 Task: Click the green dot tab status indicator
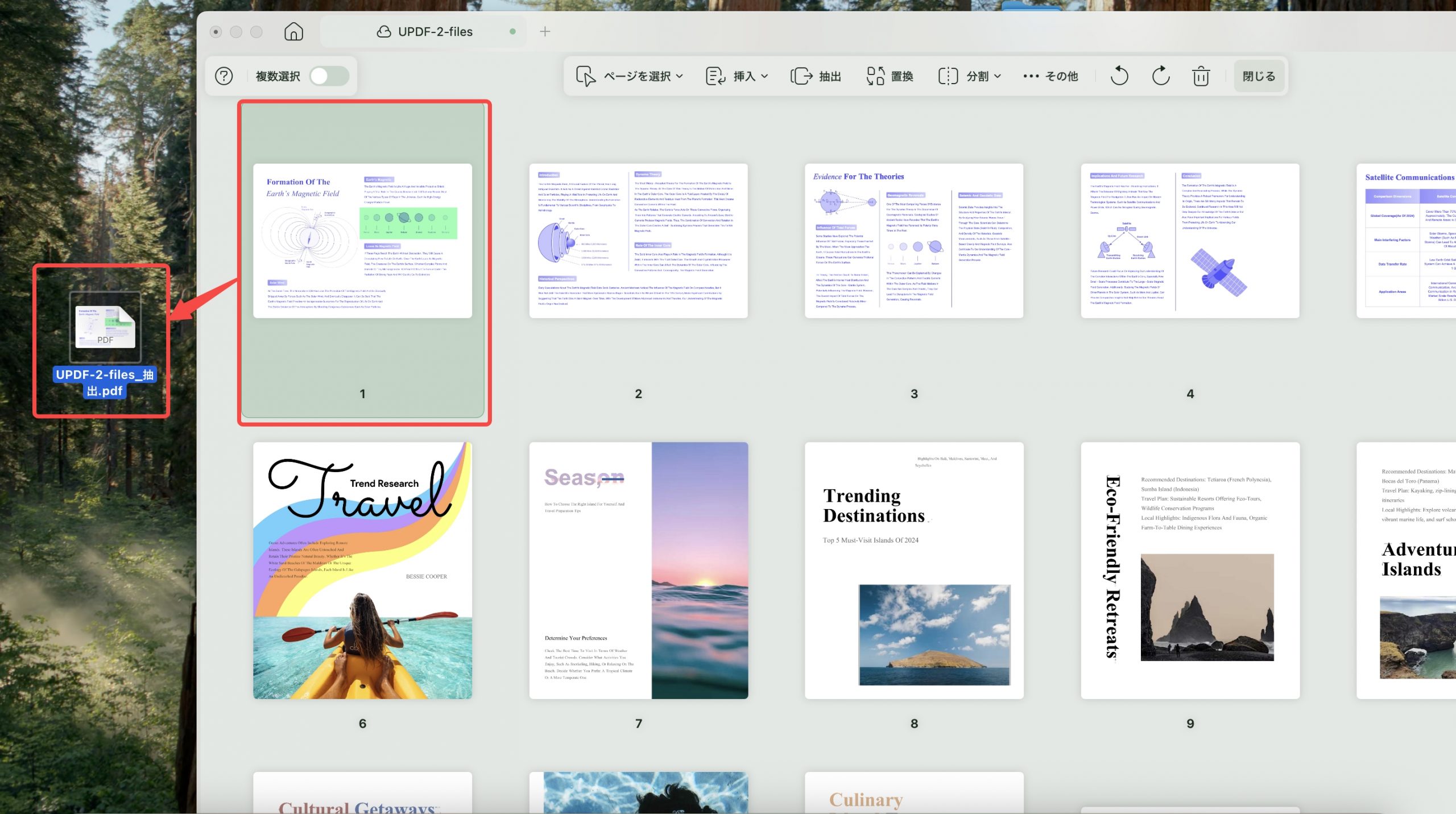pyautogui.click(x=512, y=32)
